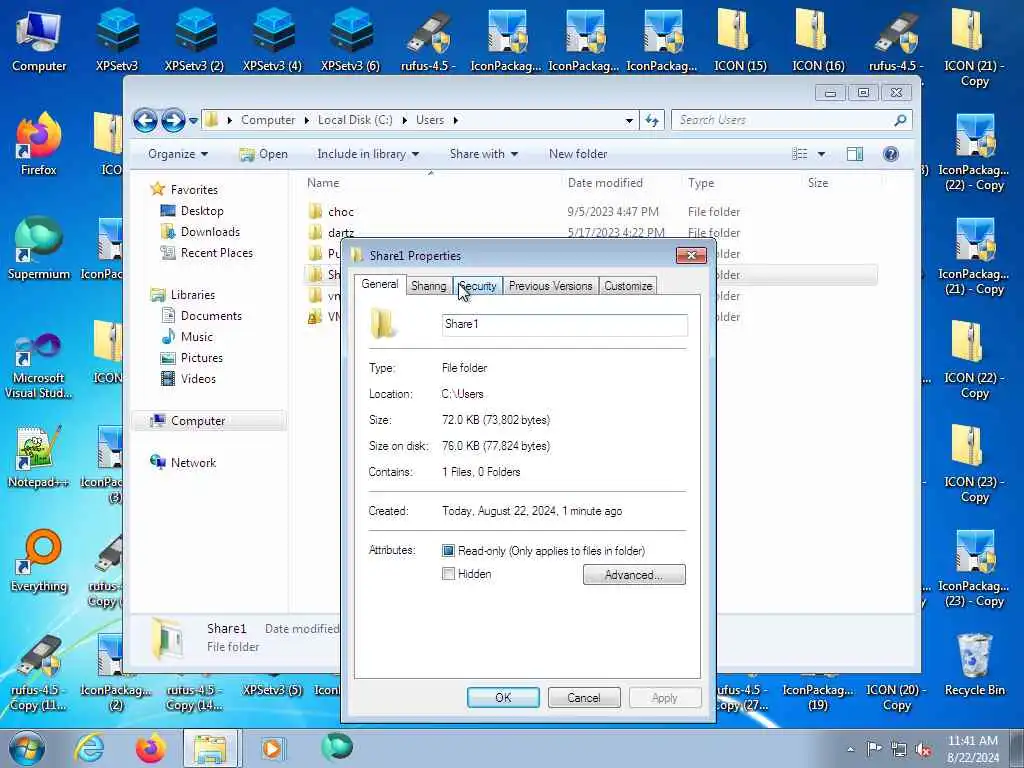Open Windows Media Player from taskbar
The width and height of the screenshot is (1024, 768).
(x=272, y=748)
